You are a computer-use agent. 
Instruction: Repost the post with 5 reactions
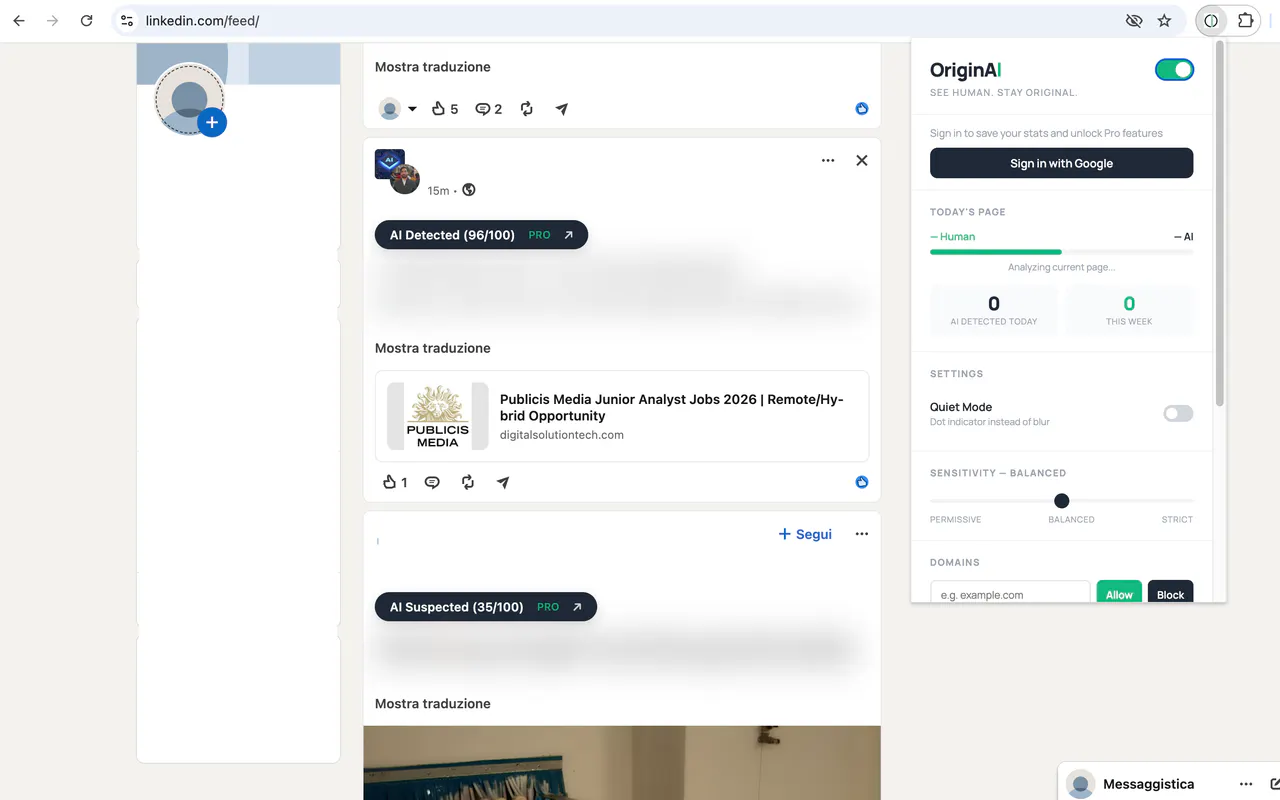click(527, 109)
